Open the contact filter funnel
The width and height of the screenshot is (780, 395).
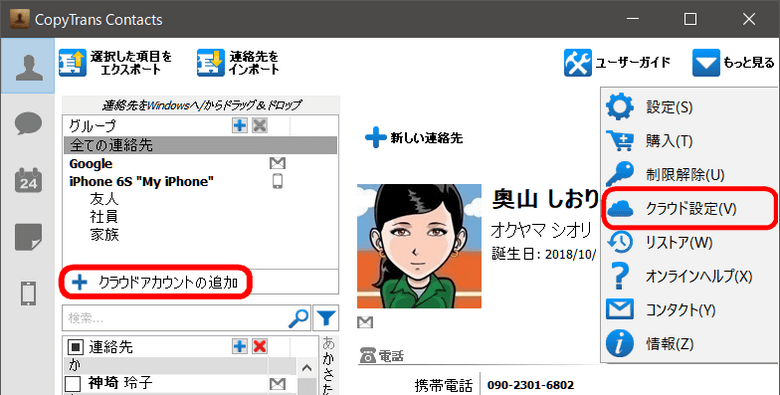[326, 318]
